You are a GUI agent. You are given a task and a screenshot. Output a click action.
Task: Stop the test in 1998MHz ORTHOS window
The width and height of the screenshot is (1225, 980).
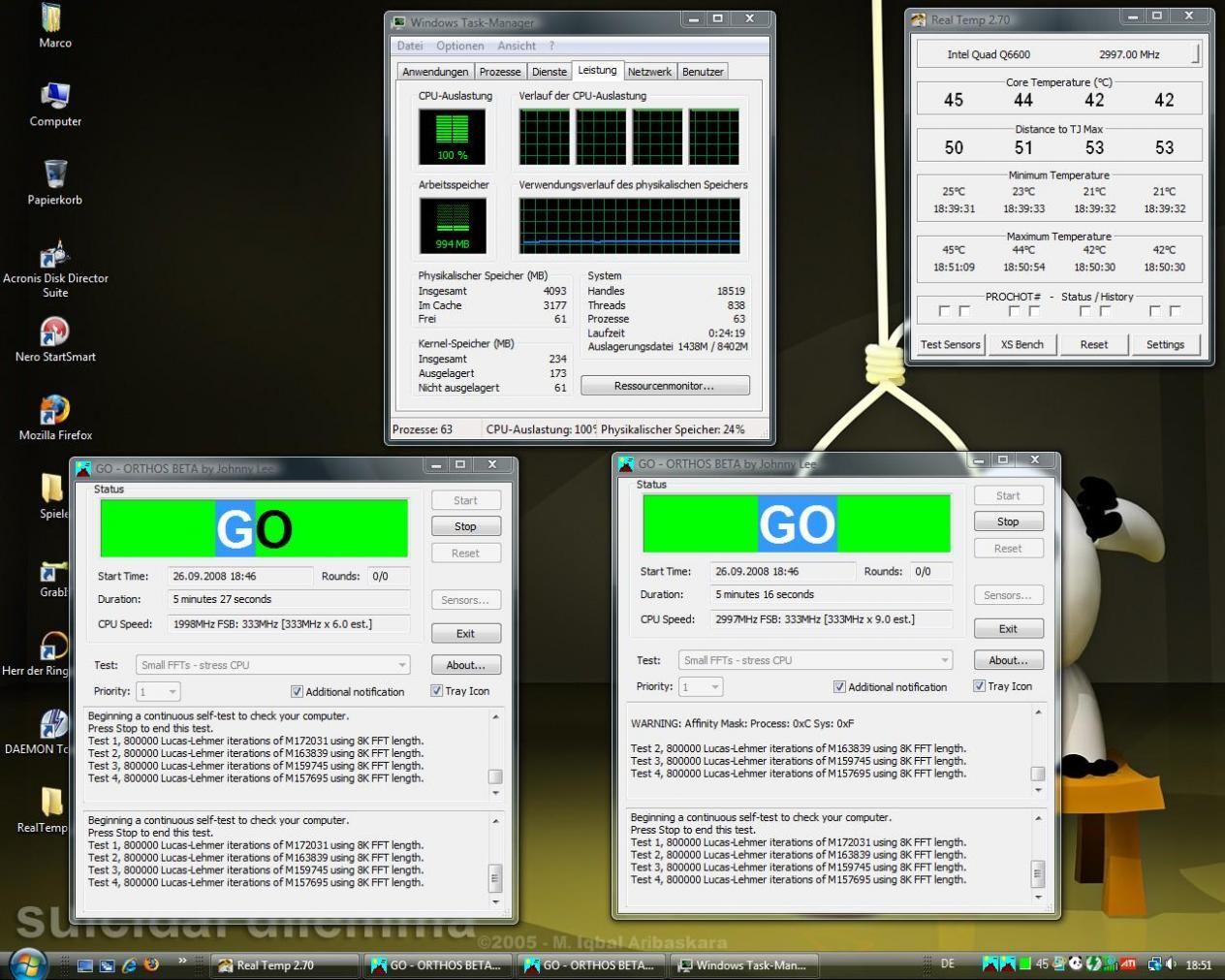(466, 526)
